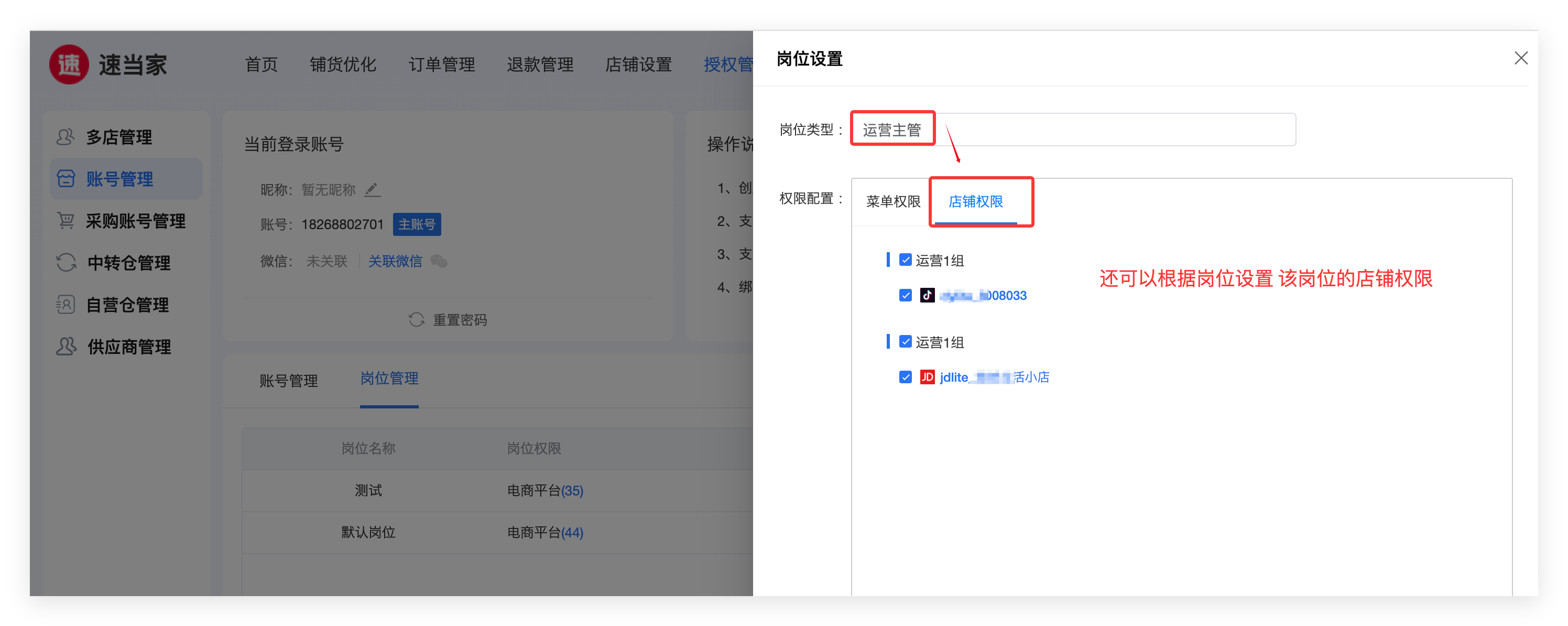Click the 采购账号管理 cart icon

tap(65, 220)
